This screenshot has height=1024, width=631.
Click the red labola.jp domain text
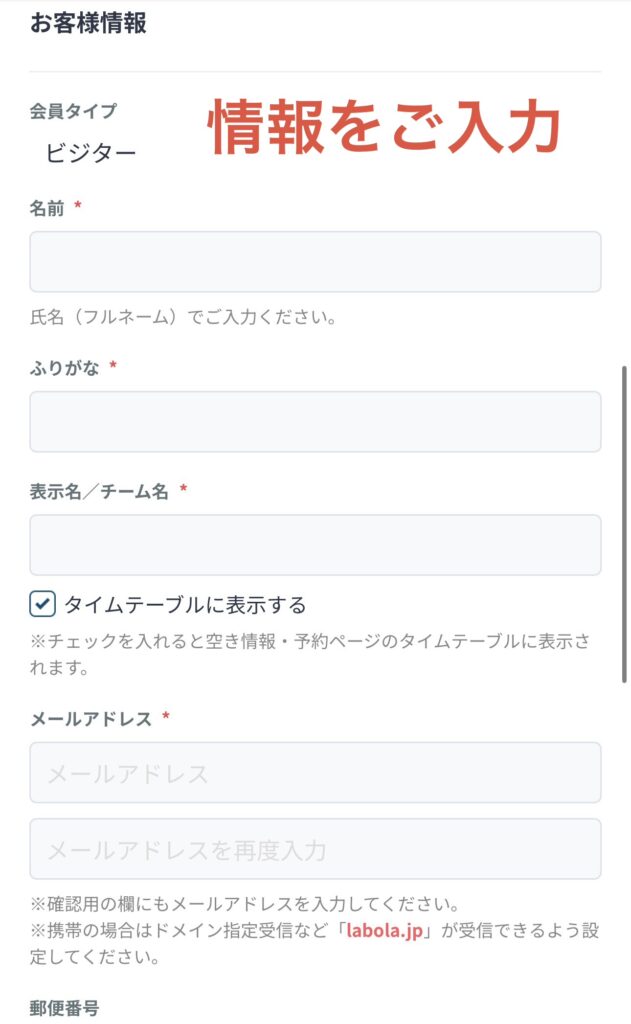384,931
